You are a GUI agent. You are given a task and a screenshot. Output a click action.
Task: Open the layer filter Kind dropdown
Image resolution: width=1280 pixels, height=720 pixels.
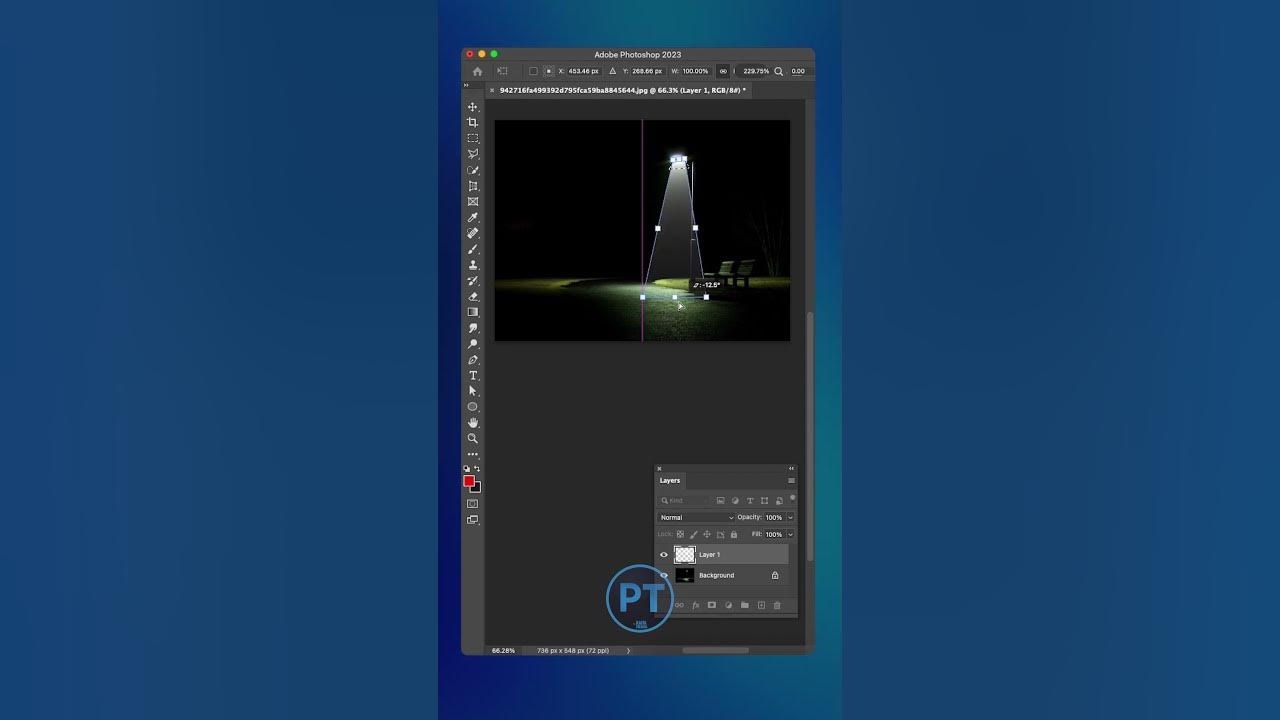coord(684,500)
